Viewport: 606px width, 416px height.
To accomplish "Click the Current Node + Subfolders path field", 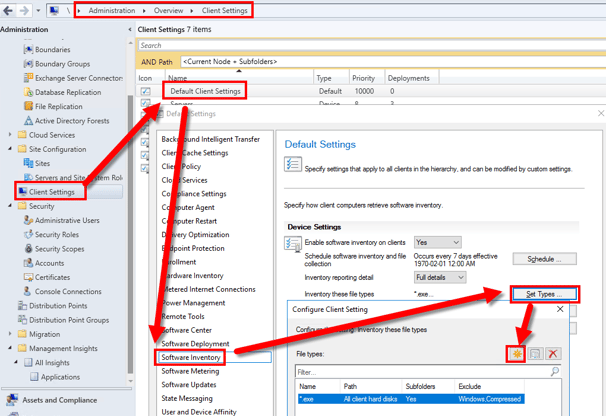I will (x=393, y=61).
